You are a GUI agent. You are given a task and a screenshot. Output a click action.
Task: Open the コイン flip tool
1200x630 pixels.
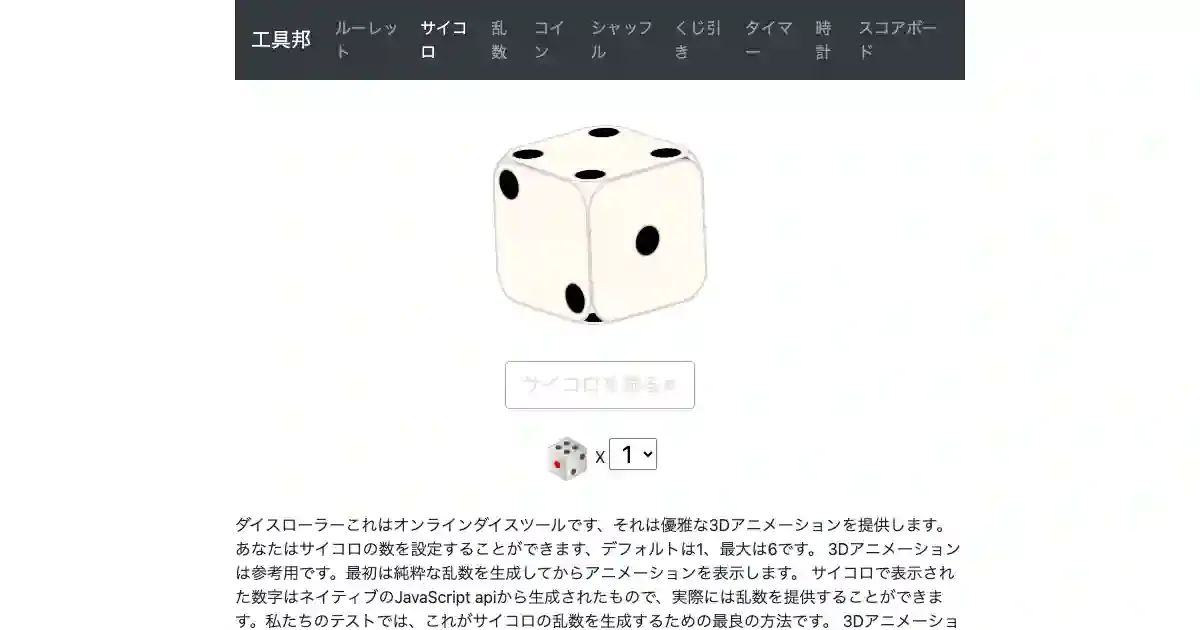point(549,40)
